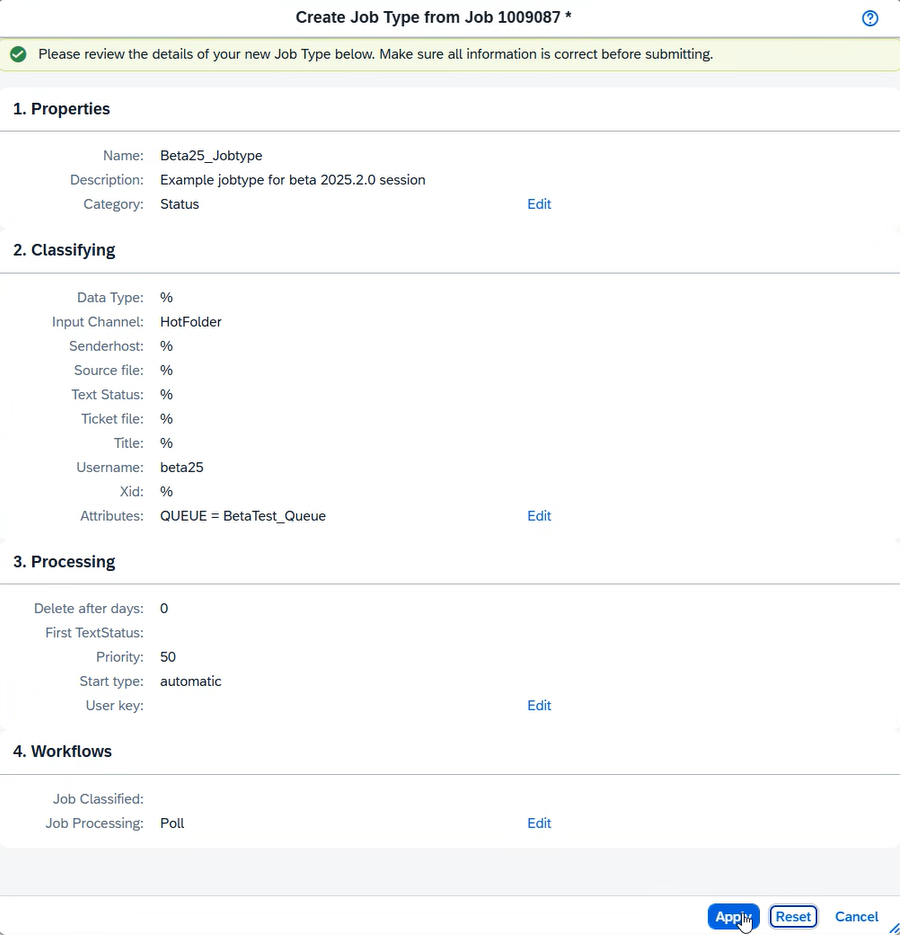This screenshot has height=935, width=900.
Task: Click the review details message strip text
Action: pos(375,54)
